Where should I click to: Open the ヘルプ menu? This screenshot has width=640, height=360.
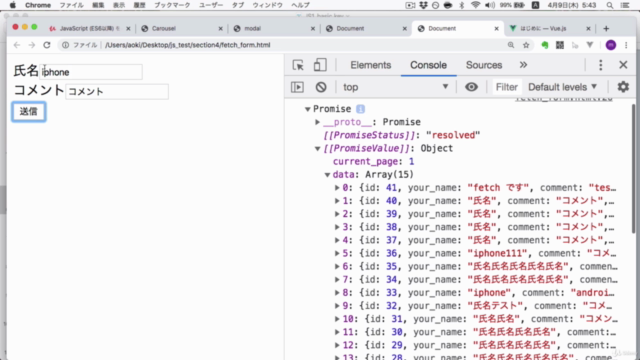pos(300,5)
